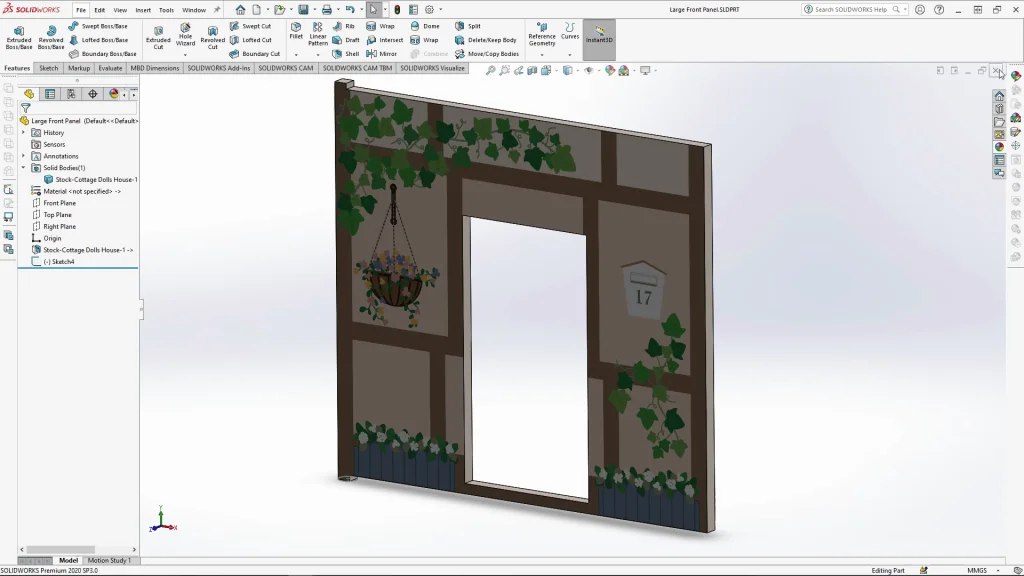Viewport: 1024px width, 576px height.
Task: Click the Rebuild traffic light icon
Action: pyautogui.click(x=397, y=10)
